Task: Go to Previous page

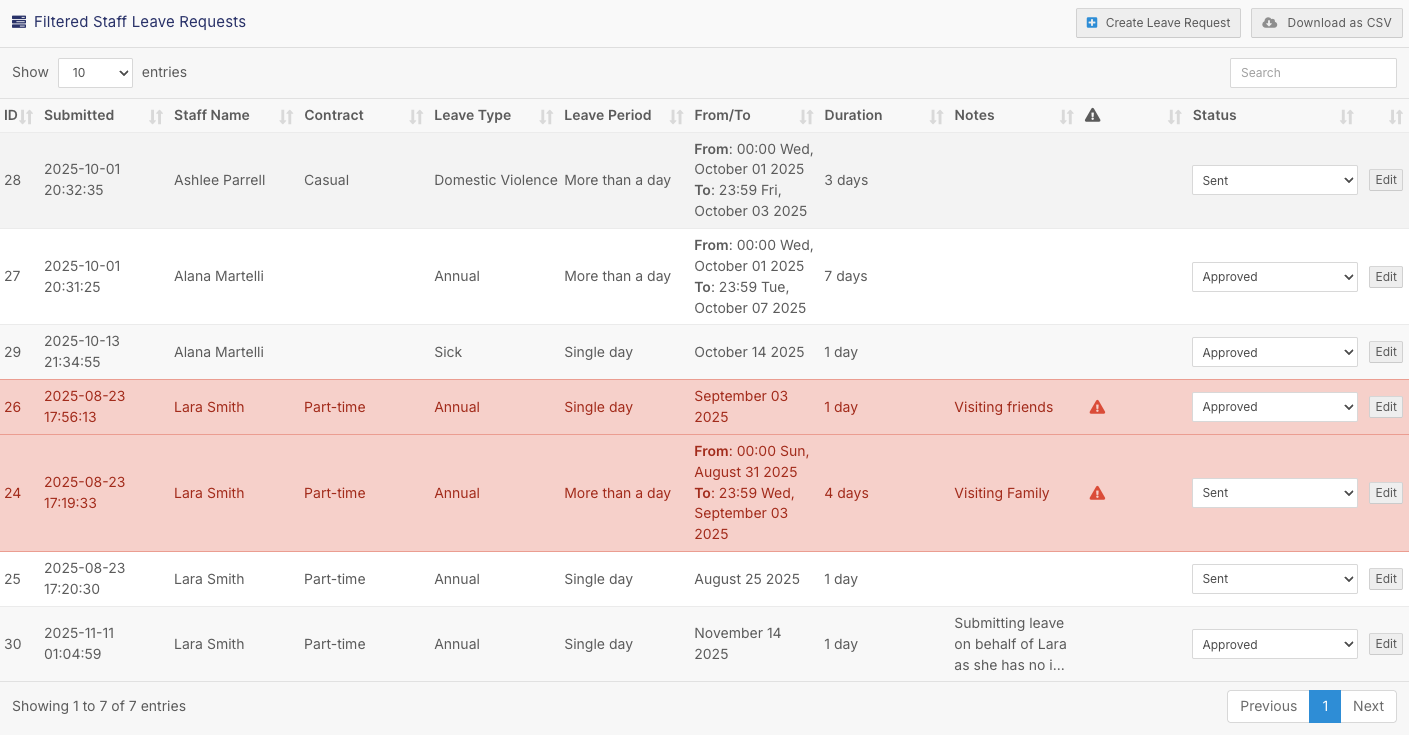Action: coord(1268,706)
